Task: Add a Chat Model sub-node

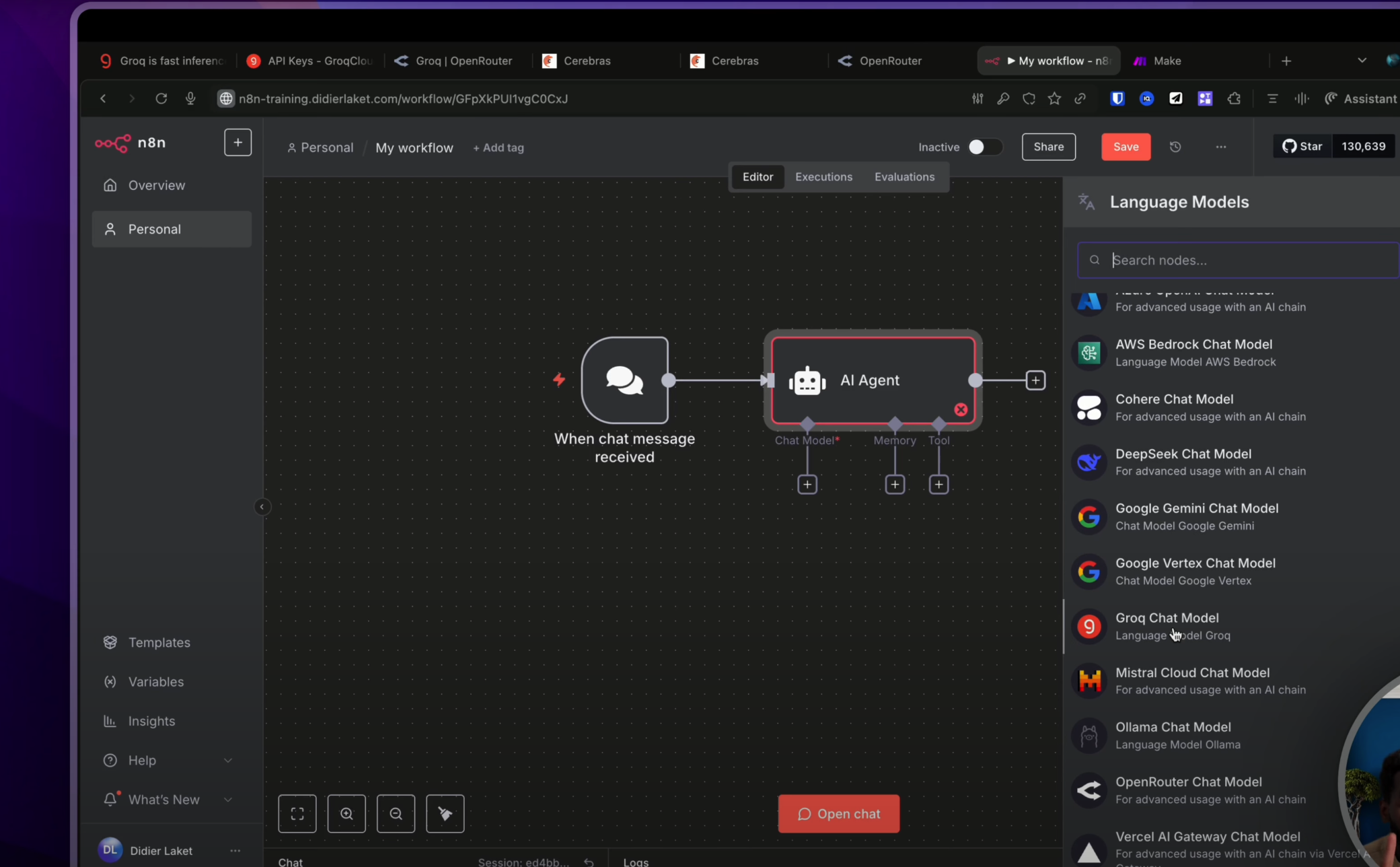Action: [x=807, y=484]
